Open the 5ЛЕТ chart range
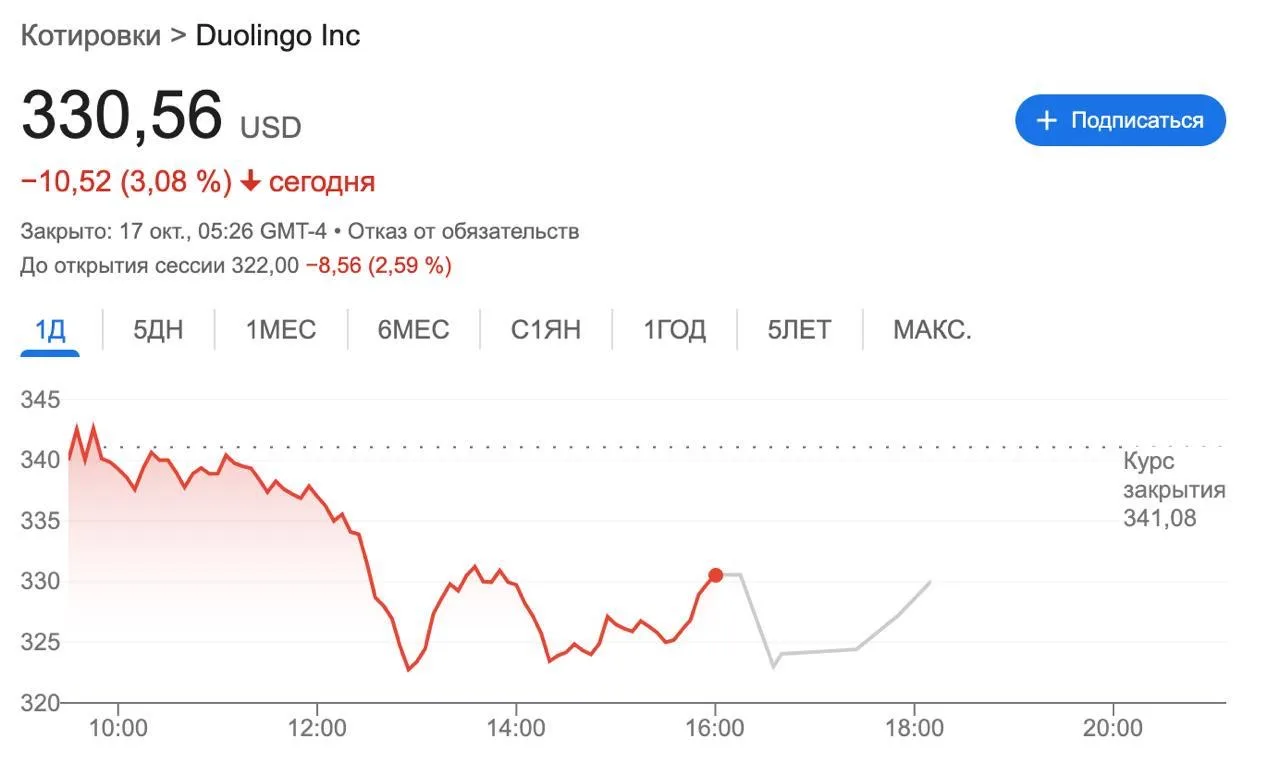1280x764 pixels. [x=800, y=330]
